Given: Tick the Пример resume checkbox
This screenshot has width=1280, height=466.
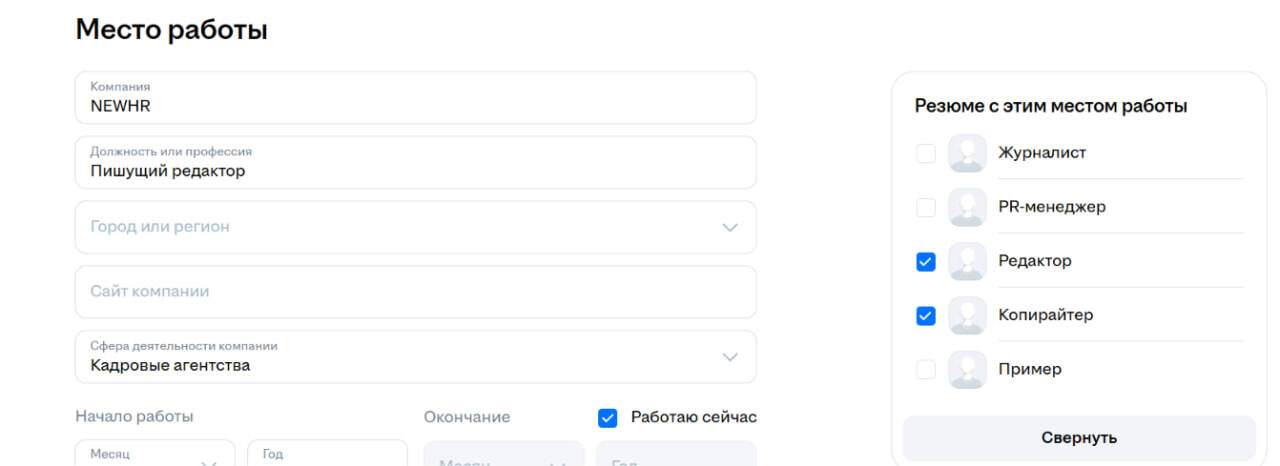Looking at the screenshot, I should pos(926,369).
